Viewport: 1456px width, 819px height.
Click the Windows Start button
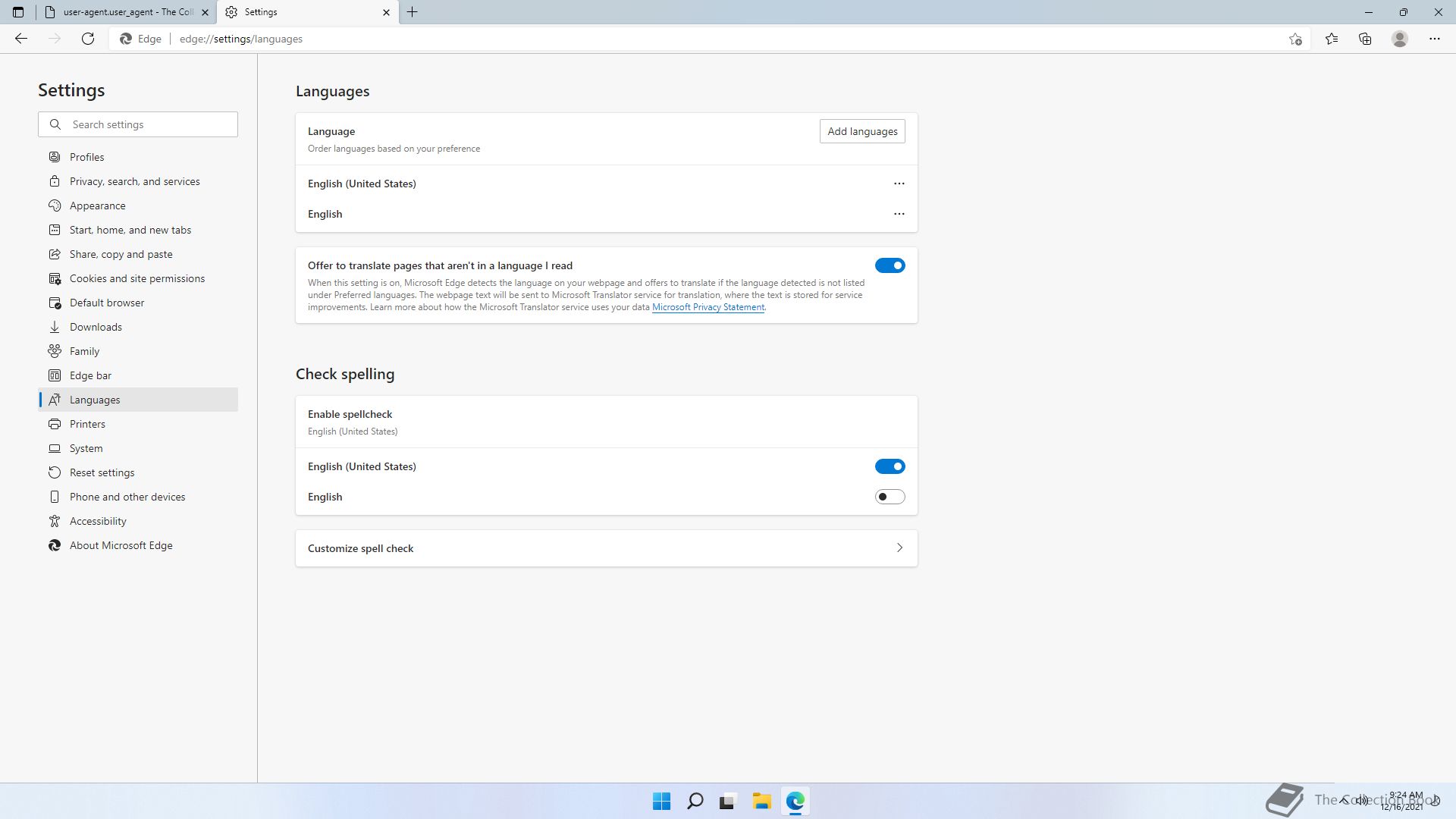pyautogui.click(x=661, y=801)
